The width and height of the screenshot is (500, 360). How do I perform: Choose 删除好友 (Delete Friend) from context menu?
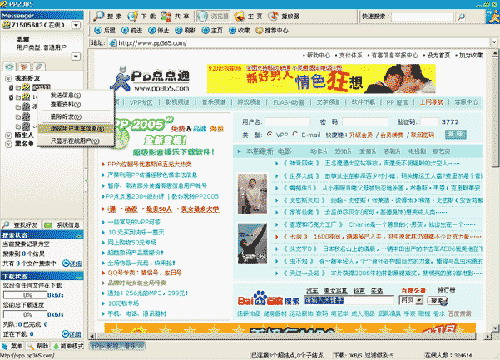[66, 117]
